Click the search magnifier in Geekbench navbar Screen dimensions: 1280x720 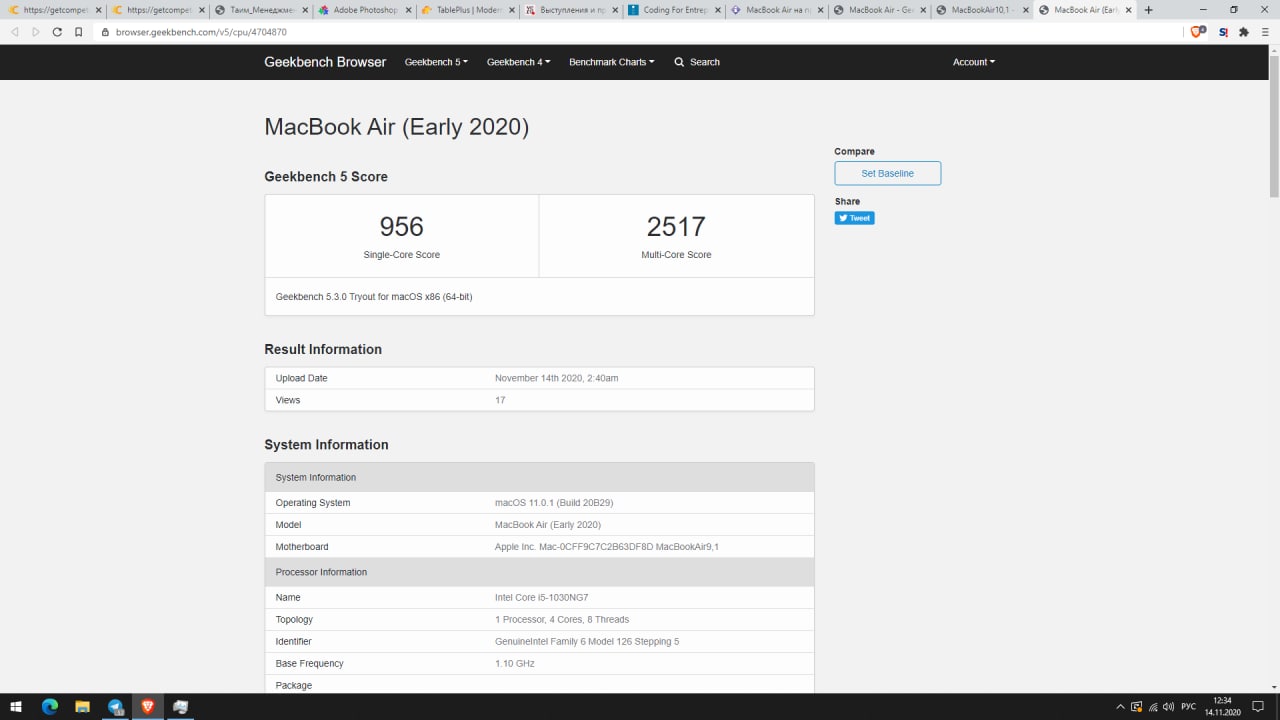[679, 62]
